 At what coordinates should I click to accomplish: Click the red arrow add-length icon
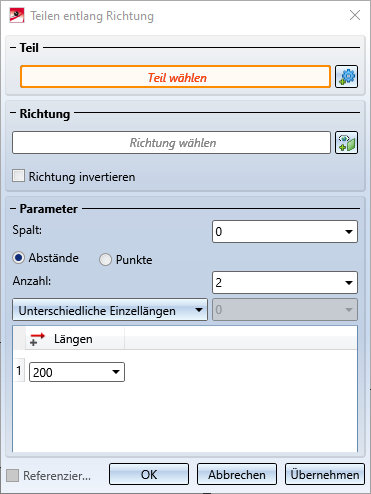[x=37, y=339]
